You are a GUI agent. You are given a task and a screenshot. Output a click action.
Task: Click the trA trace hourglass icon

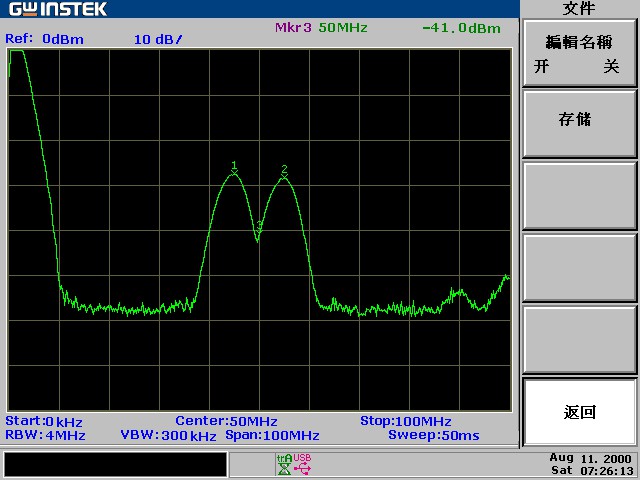pos(284,464)
